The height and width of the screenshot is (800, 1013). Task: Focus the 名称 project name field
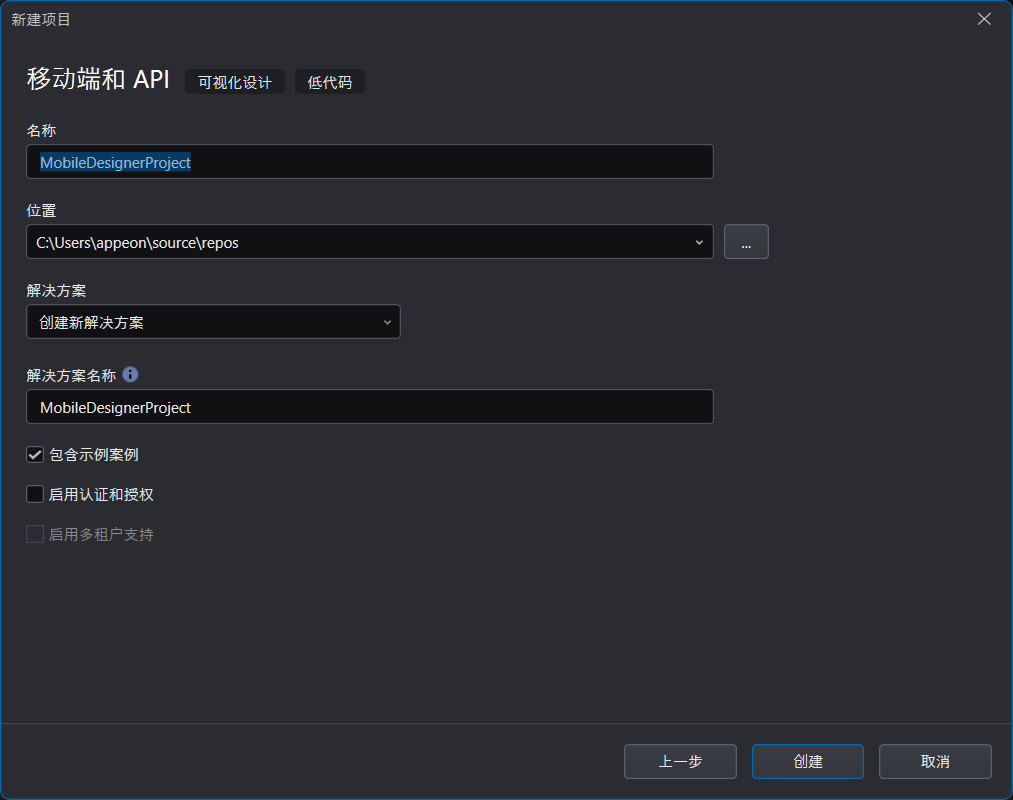369,162
